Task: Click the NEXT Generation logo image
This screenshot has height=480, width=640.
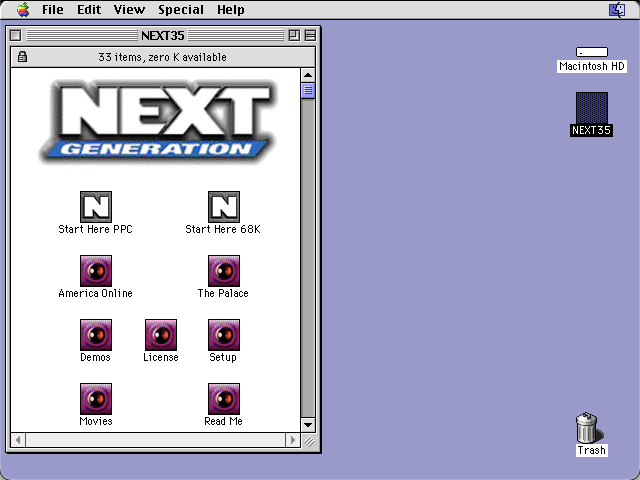Action: point(158,123)
